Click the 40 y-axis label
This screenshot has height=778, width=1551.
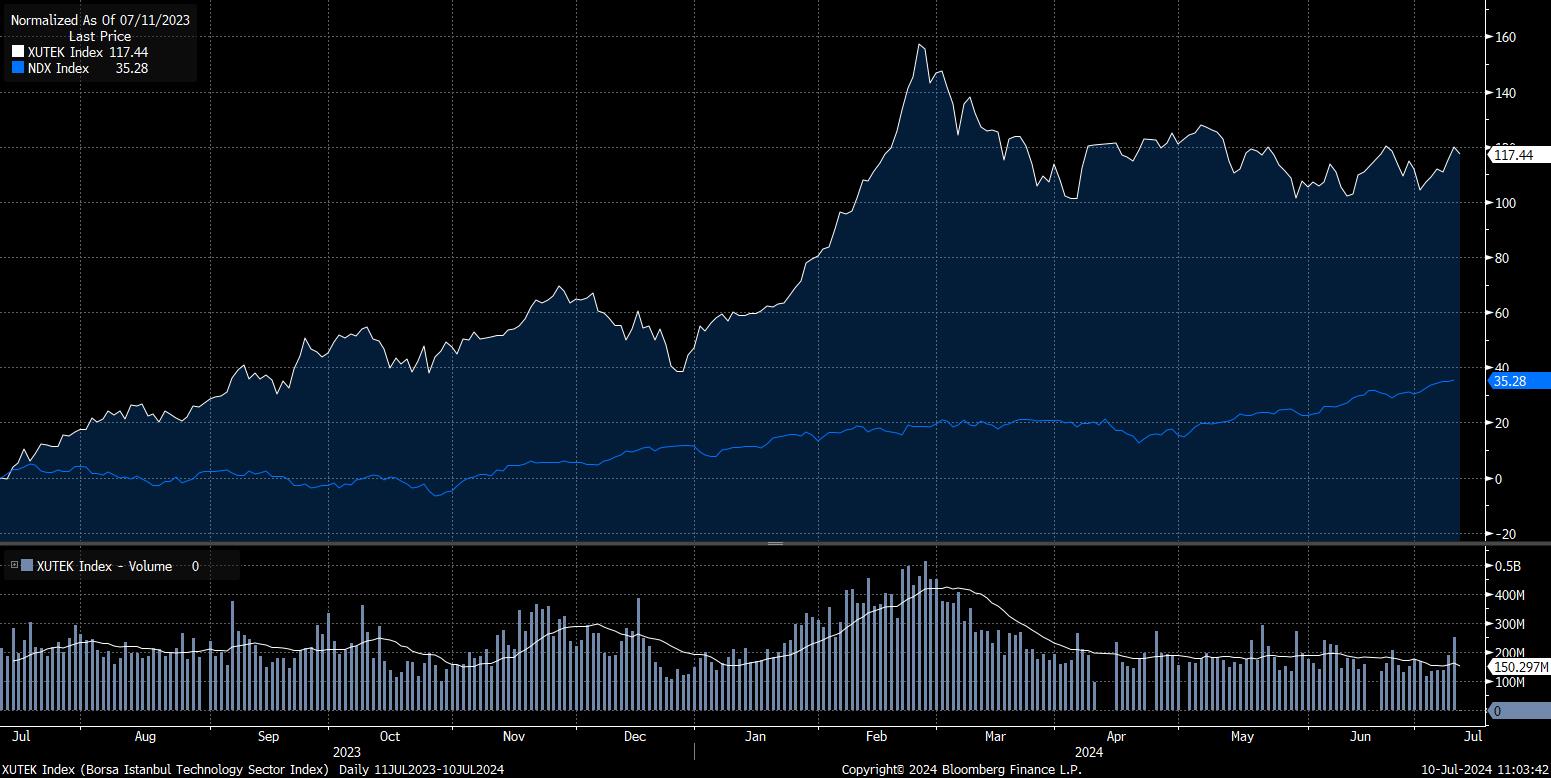1503,368
